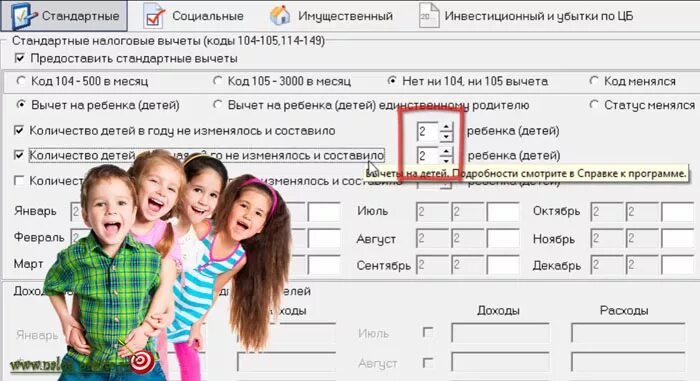Open the Имущественный tab
The width and height of the screenshot is (700, 381).
[x=331, y=16]
